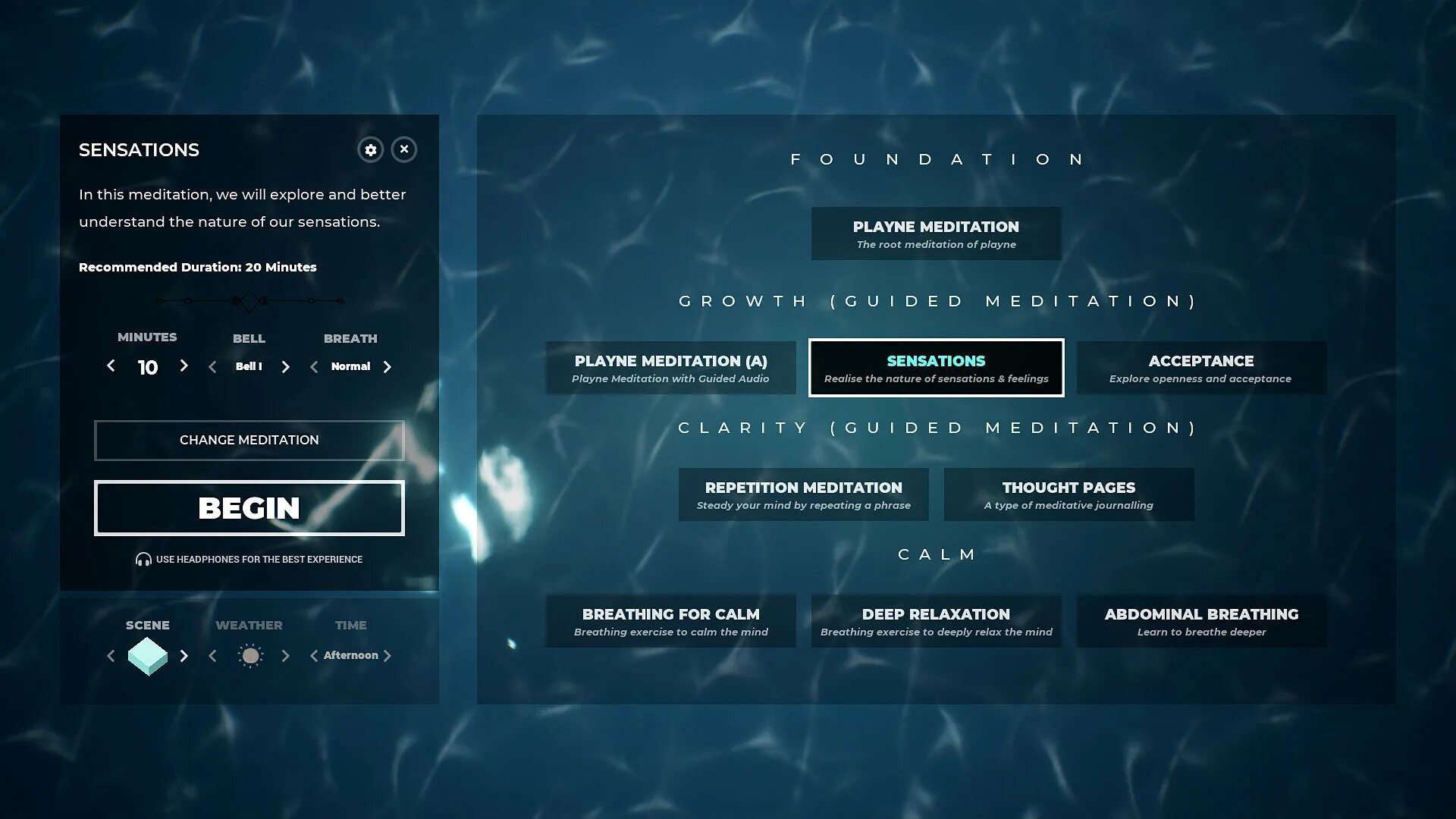Select the Thought Pages clarity tile
1456x819 pixels.
coord(1068,494)
